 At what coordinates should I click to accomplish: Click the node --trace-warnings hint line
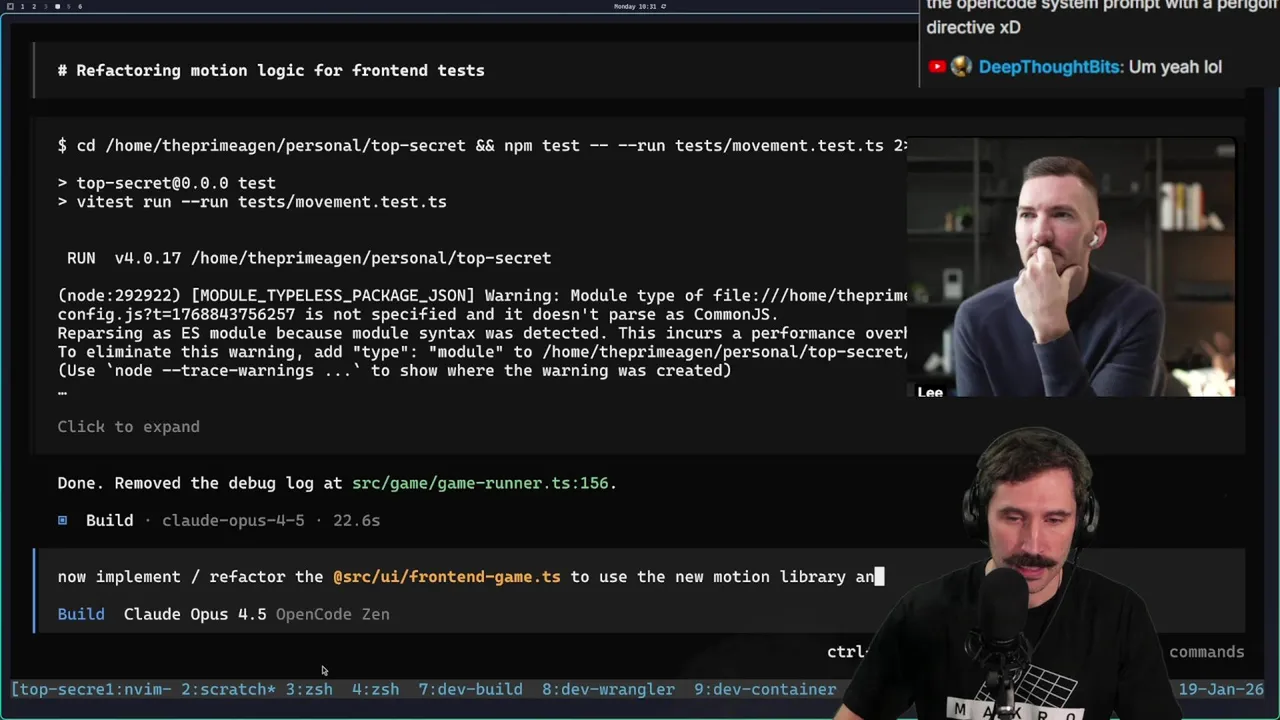[395, 371]
